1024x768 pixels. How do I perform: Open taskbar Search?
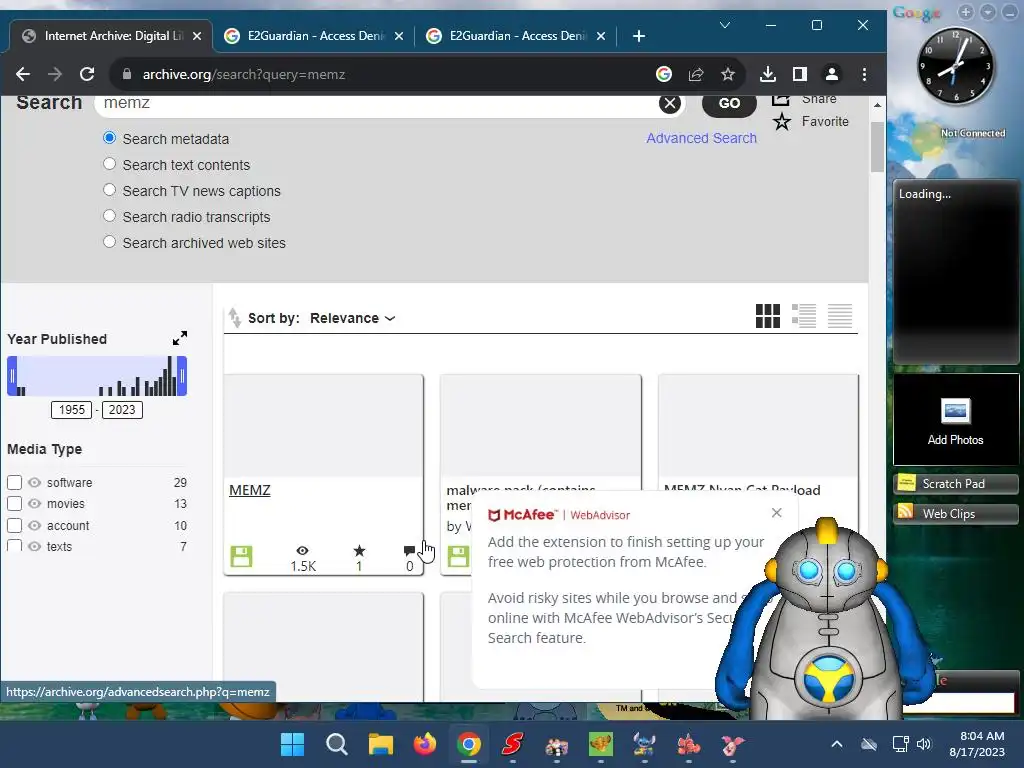[336, 744]
